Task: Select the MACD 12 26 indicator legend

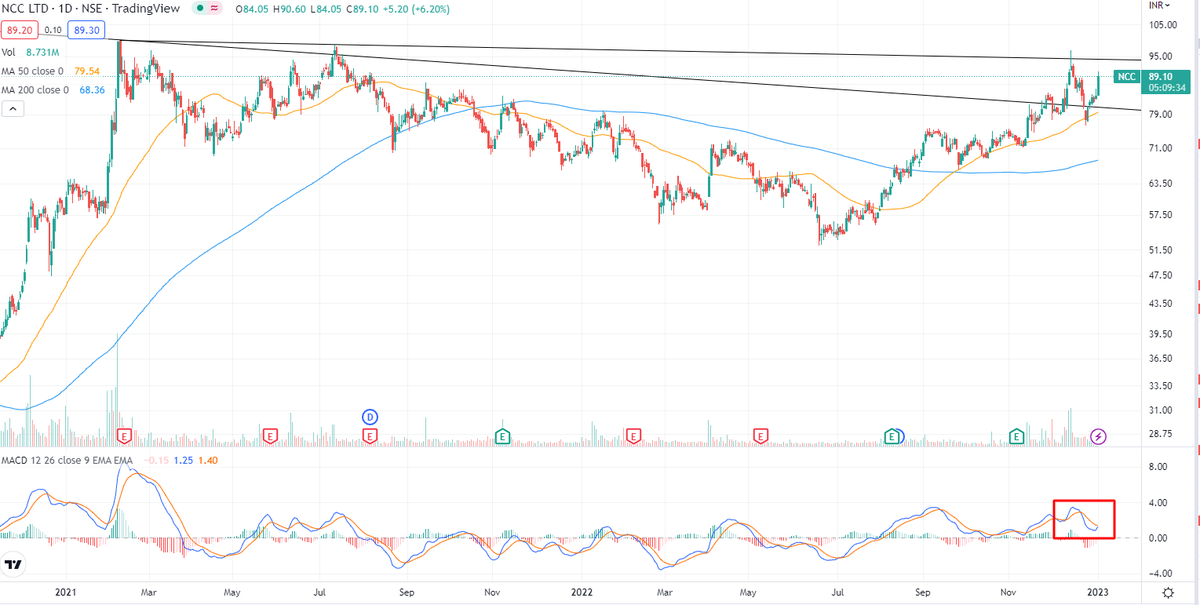Action: [68, 460]
